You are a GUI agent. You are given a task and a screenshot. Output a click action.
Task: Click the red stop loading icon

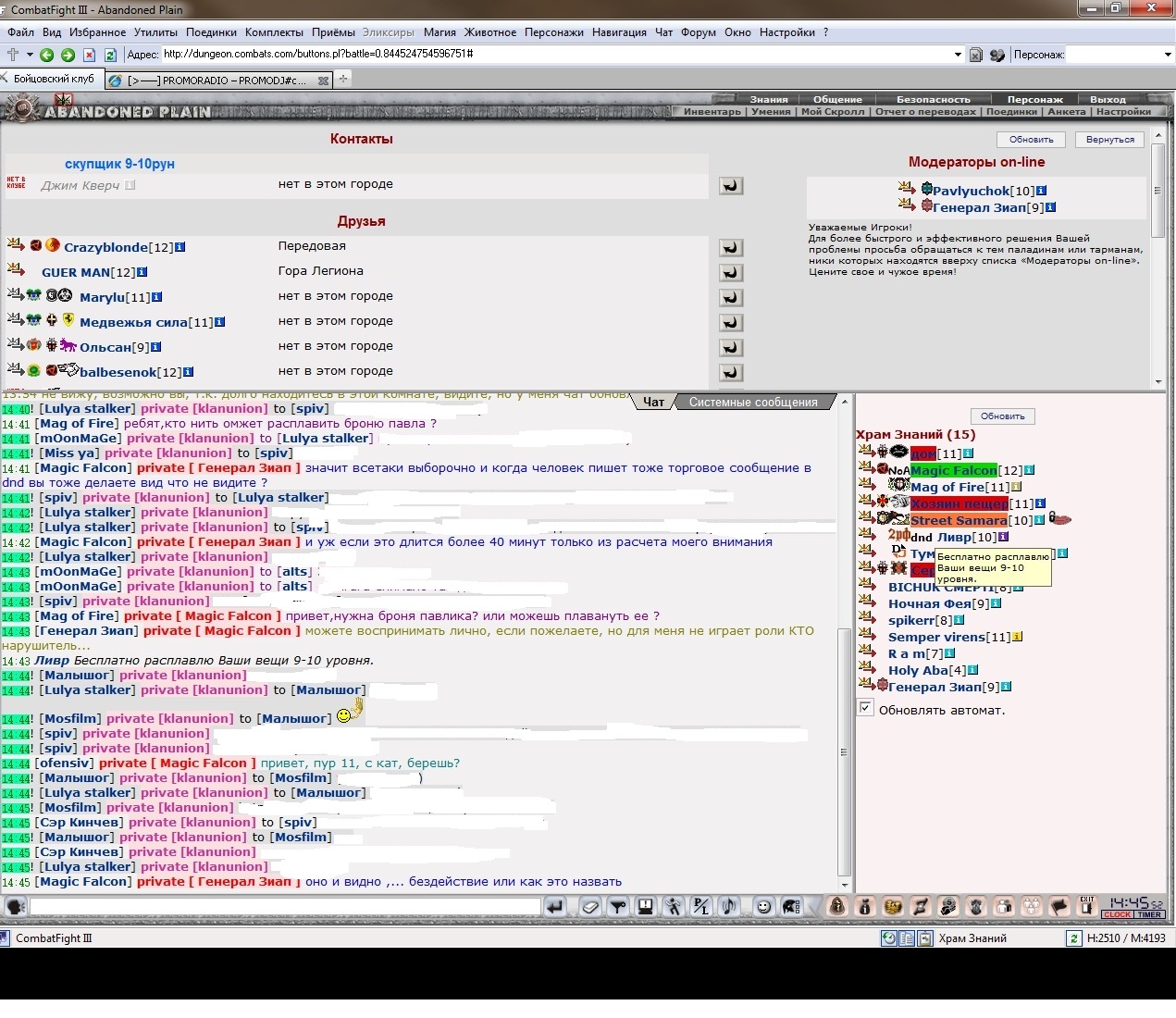91,55
